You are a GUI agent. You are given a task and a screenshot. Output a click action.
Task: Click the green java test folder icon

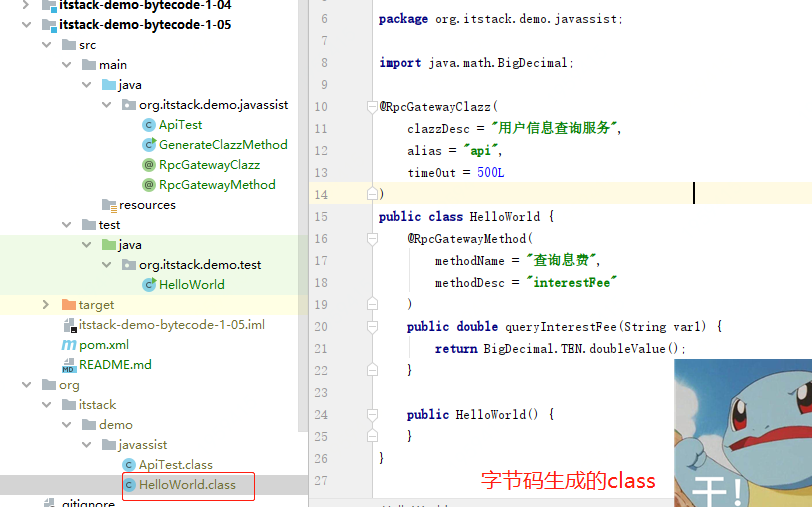pos(109,244)
